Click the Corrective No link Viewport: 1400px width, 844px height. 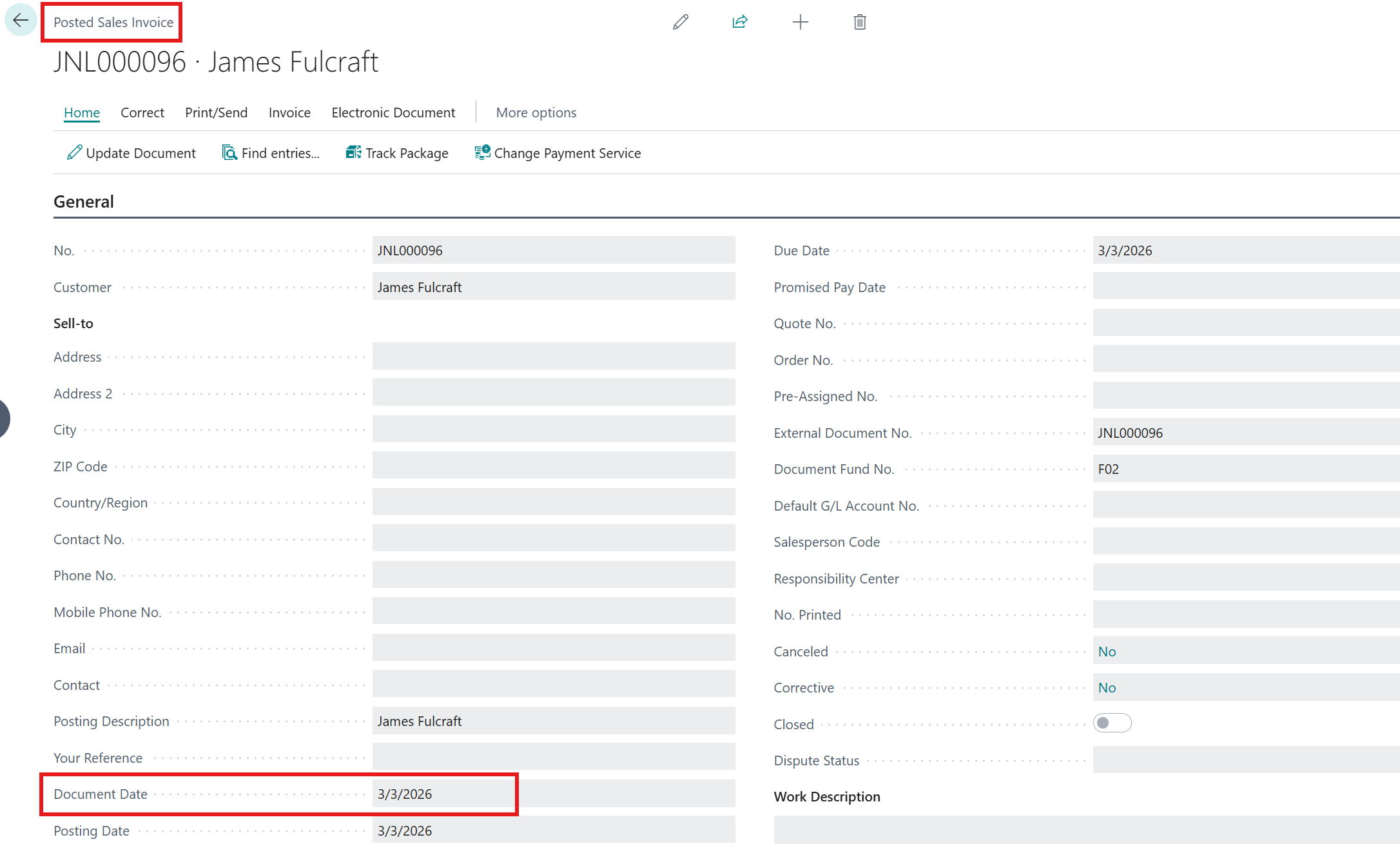click(x=1107, y=688)
